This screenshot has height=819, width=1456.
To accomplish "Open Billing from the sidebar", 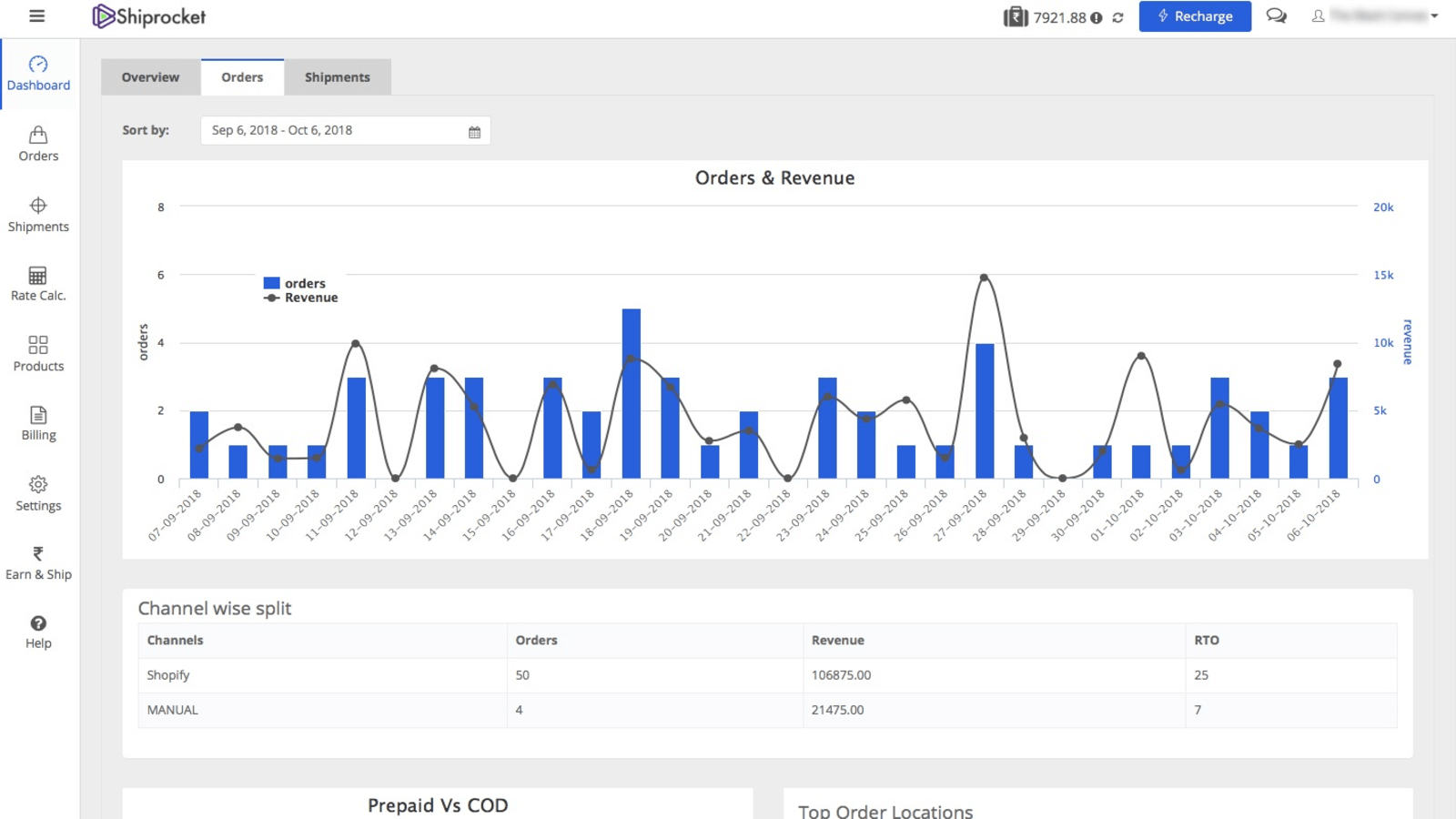I will click(37, 422).
